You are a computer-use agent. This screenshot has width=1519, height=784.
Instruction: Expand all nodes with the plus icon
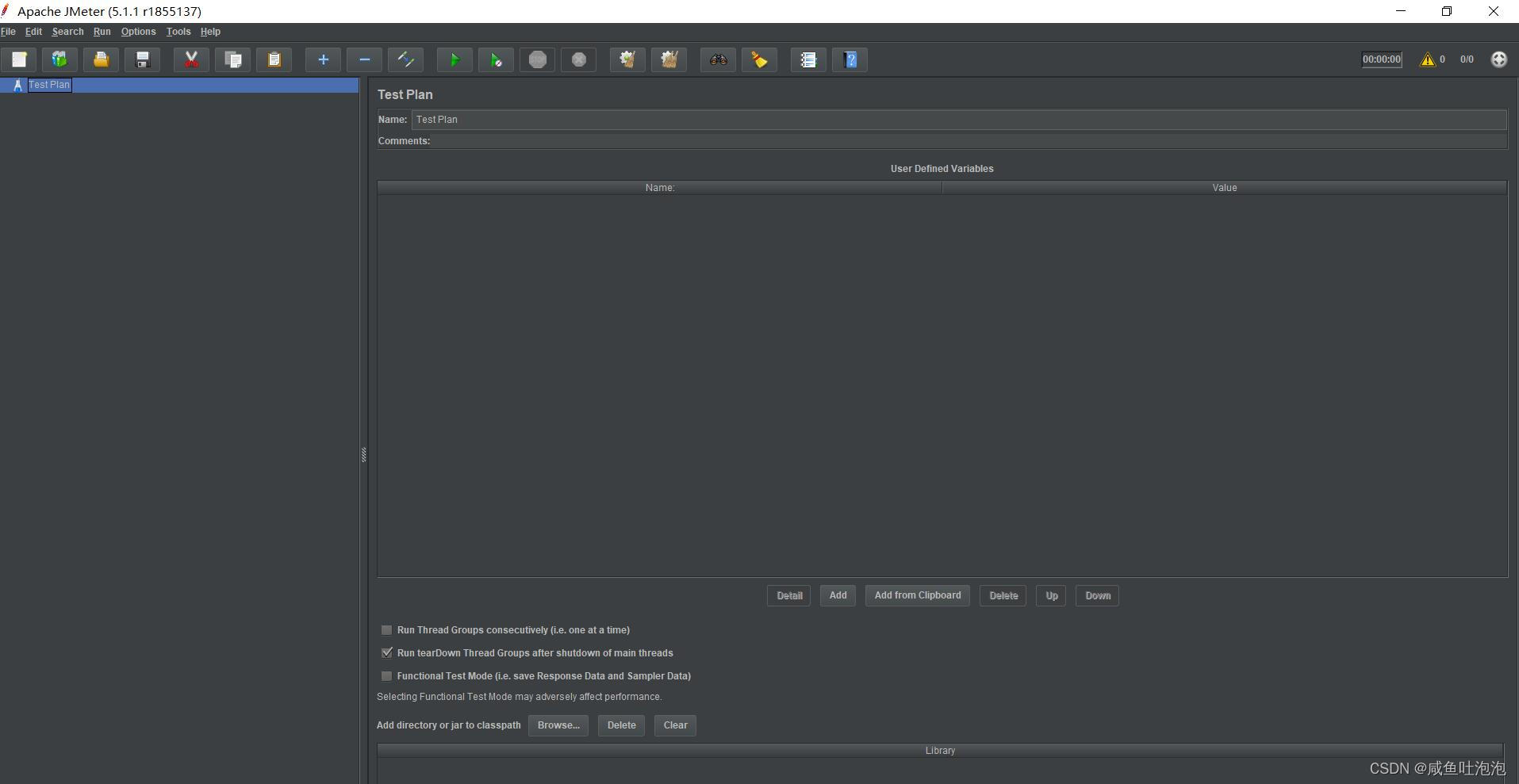[x=323, y=59]
